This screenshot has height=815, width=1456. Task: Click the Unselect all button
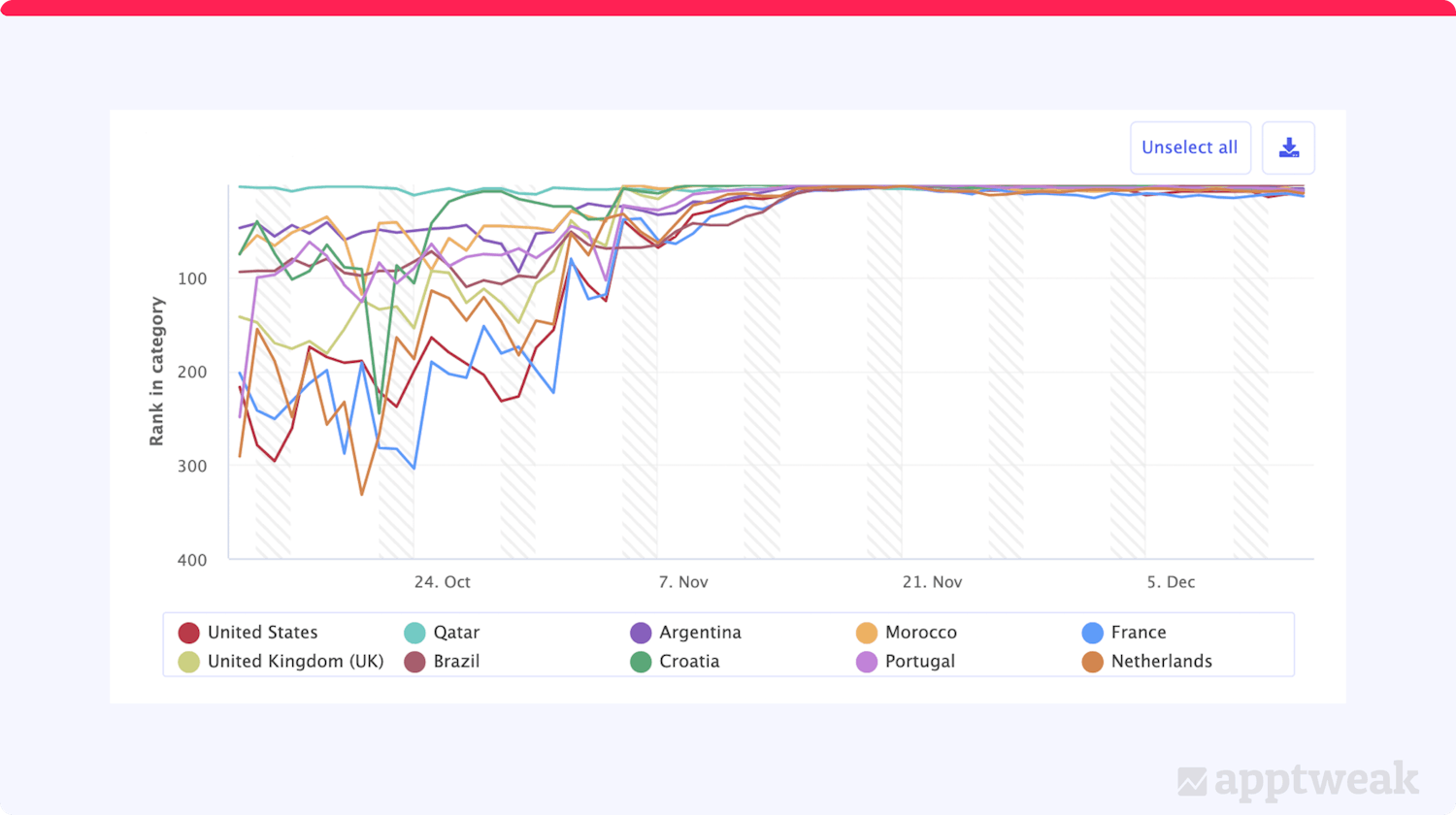[x=1190, y=147]
